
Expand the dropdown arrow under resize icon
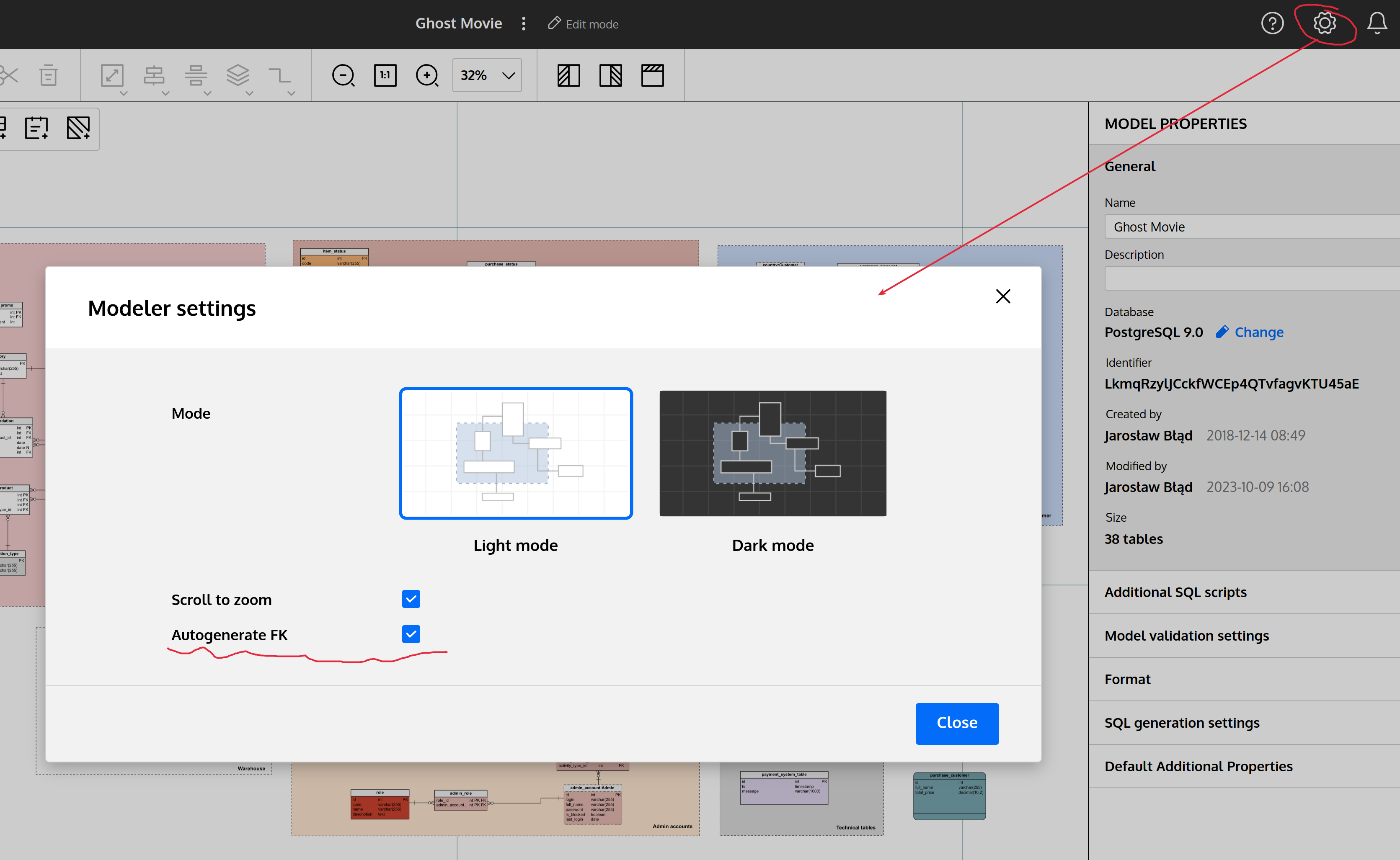[x=124, y=93]
